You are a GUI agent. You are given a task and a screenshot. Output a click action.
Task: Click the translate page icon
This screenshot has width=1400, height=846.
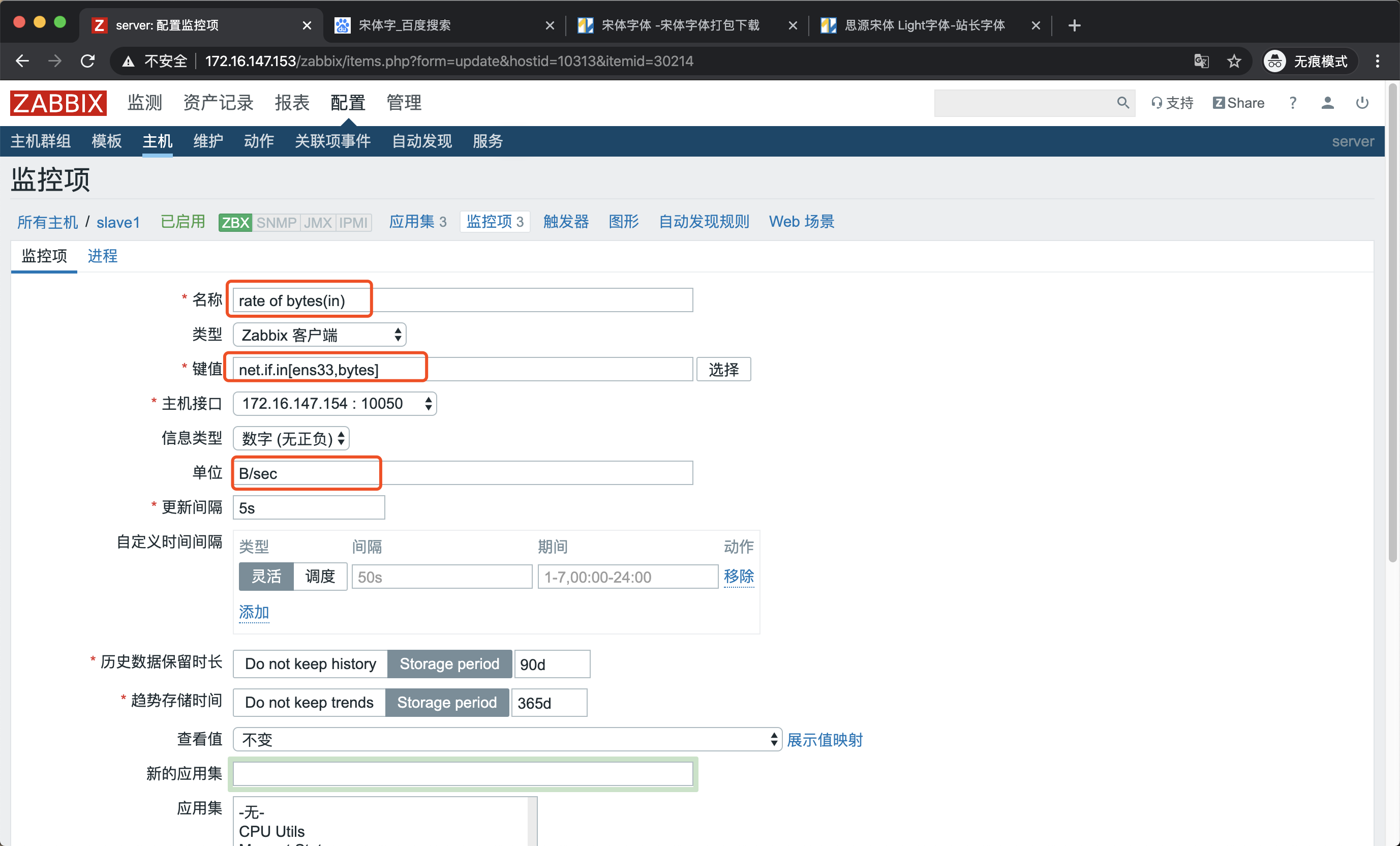(1201, 61)
